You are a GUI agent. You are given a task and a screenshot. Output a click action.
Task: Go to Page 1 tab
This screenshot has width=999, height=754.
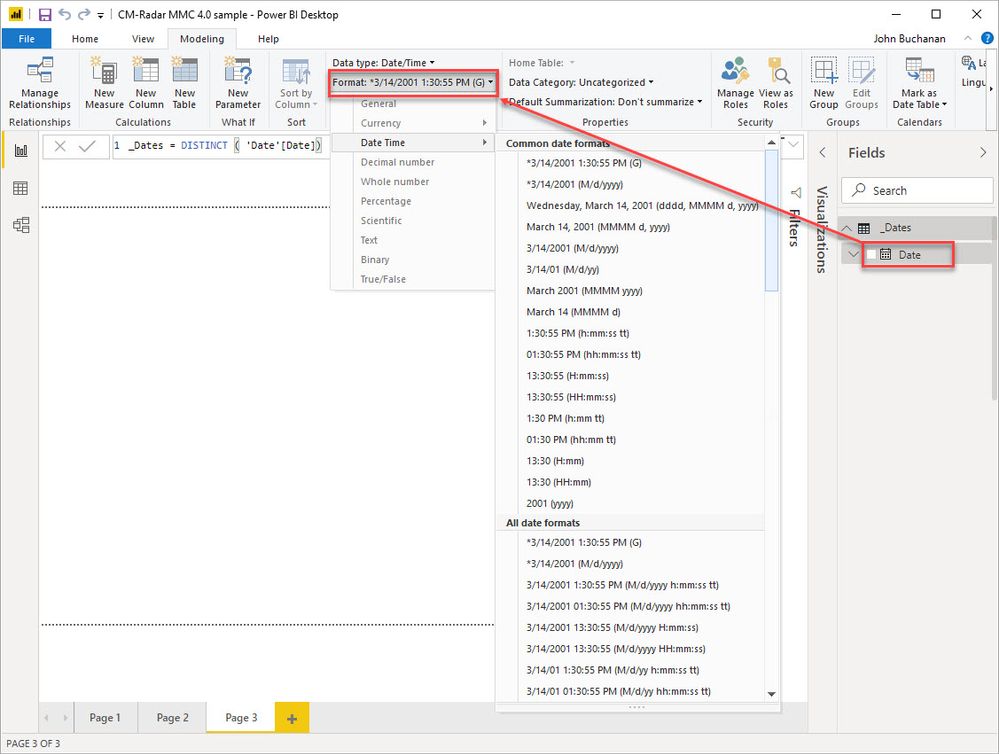[104, 718]
